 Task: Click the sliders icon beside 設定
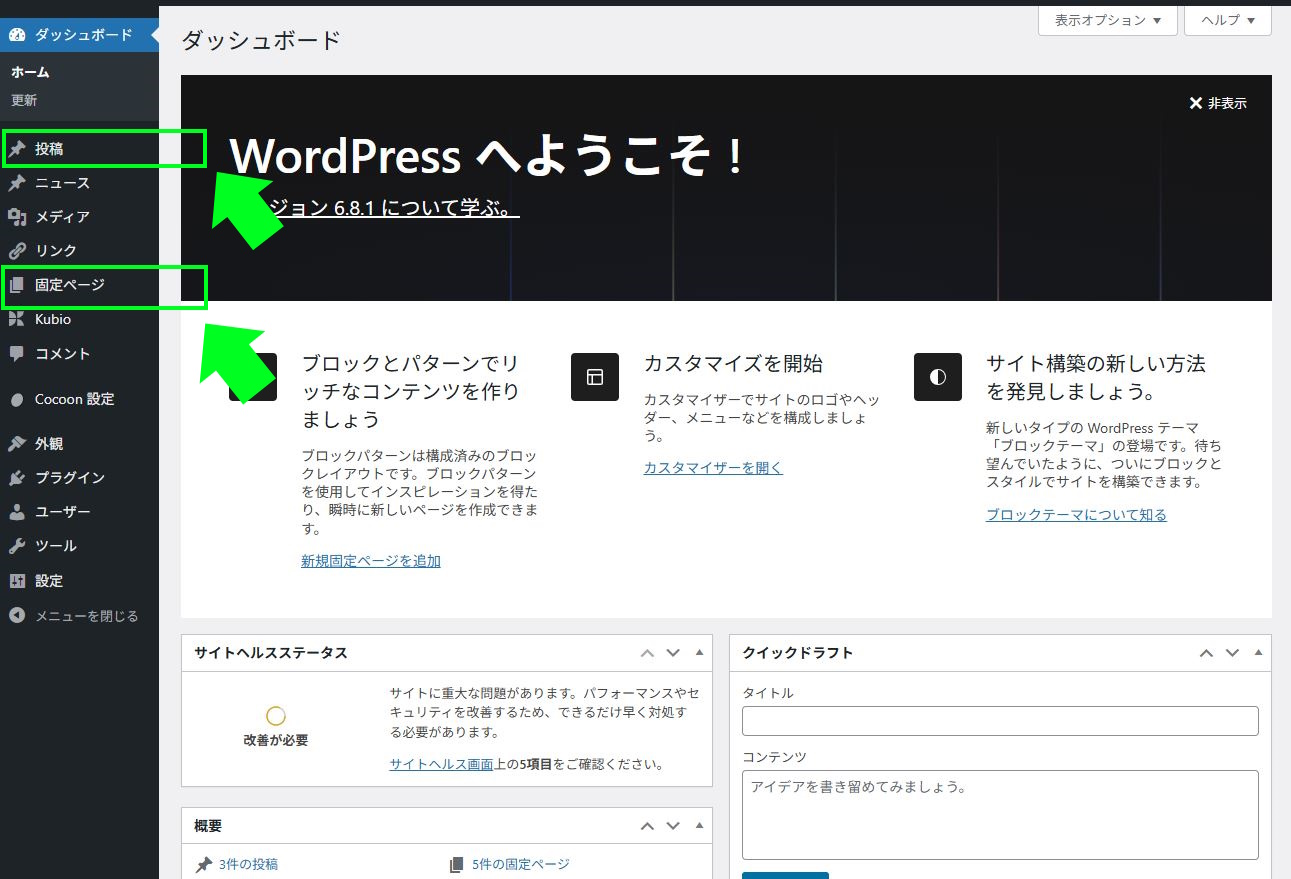(17, 581)
